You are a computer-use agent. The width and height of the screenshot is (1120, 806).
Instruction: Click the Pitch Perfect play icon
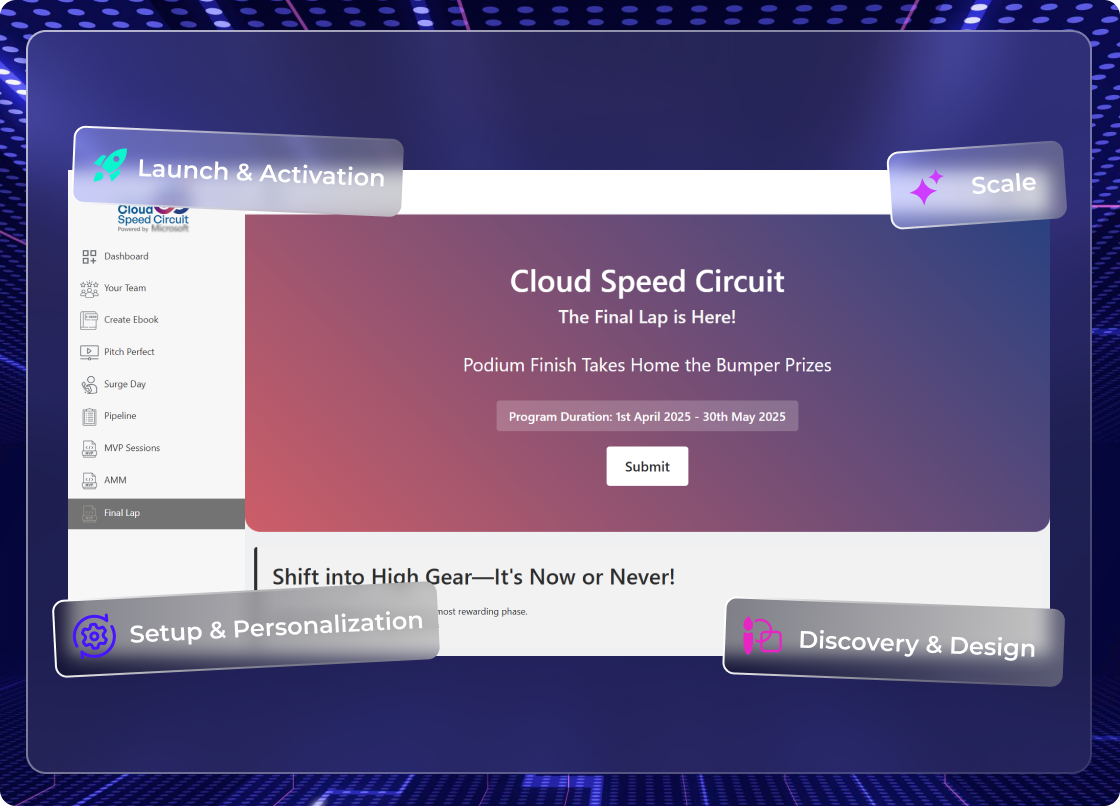coord(89,352)
